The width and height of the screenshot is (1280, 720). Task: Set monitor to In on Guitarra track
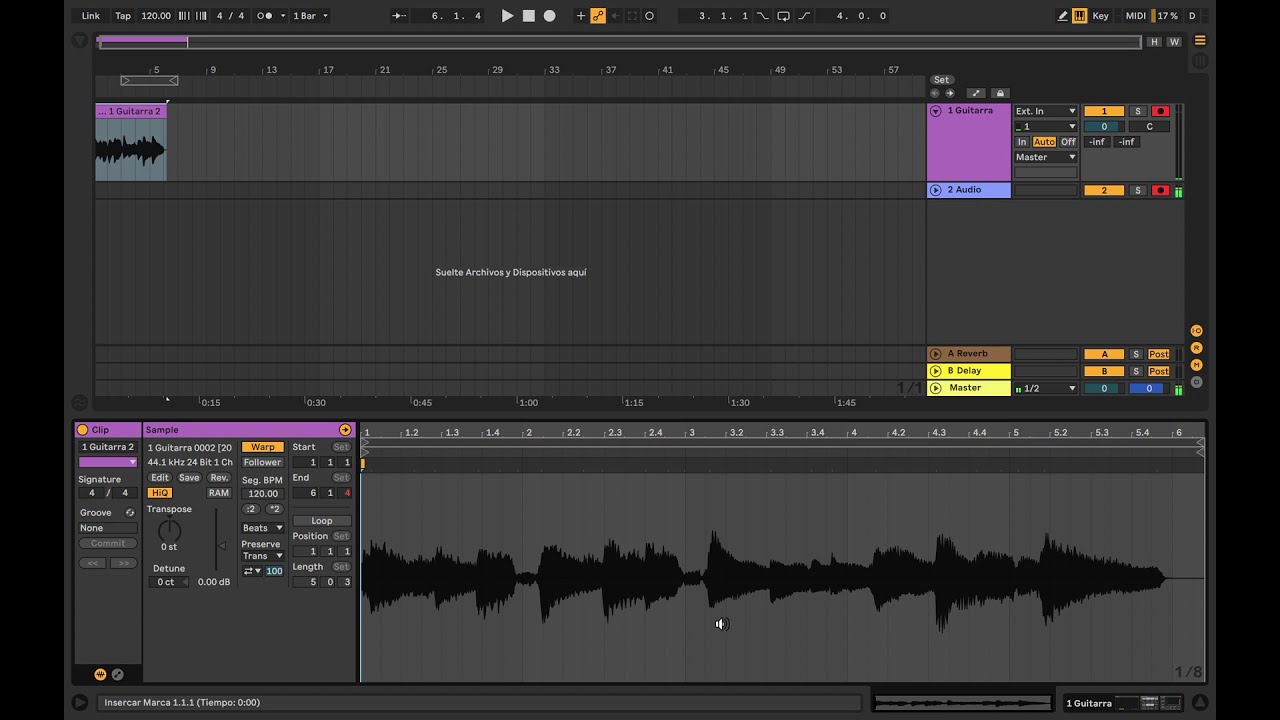tap(1022, 142)
